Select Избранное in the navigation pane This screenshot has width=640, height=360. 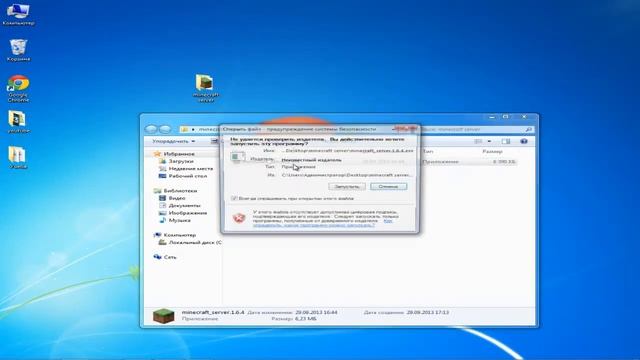point(174,154)
